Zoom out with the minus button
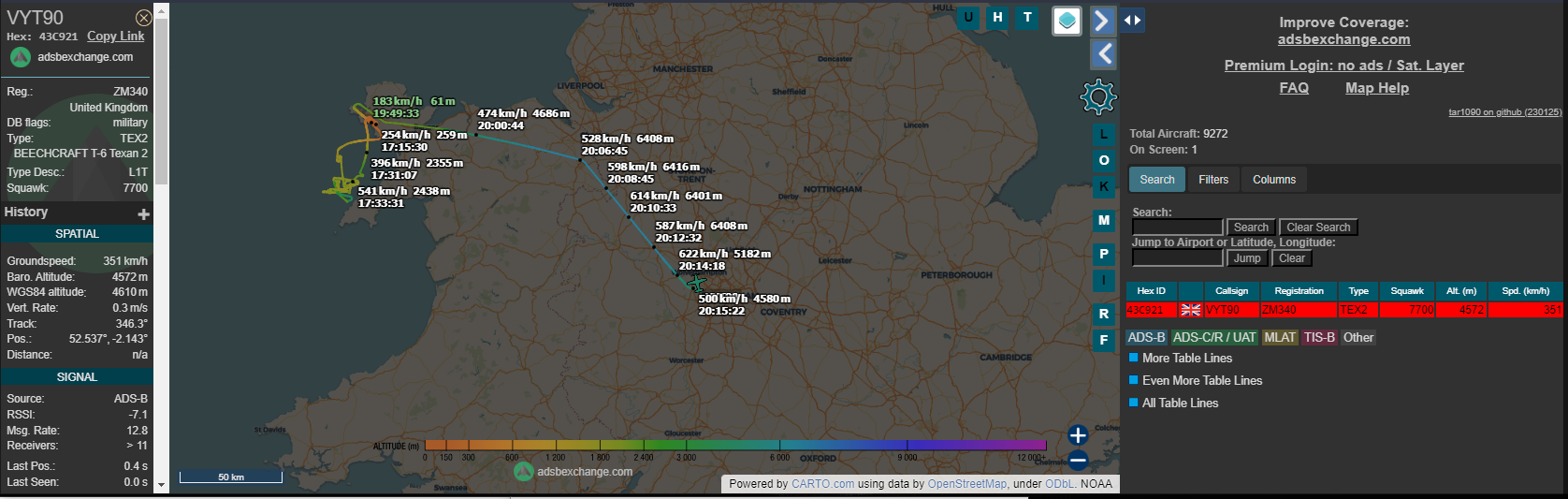Screen dimensions: 1568x499 click(1078, 460)
